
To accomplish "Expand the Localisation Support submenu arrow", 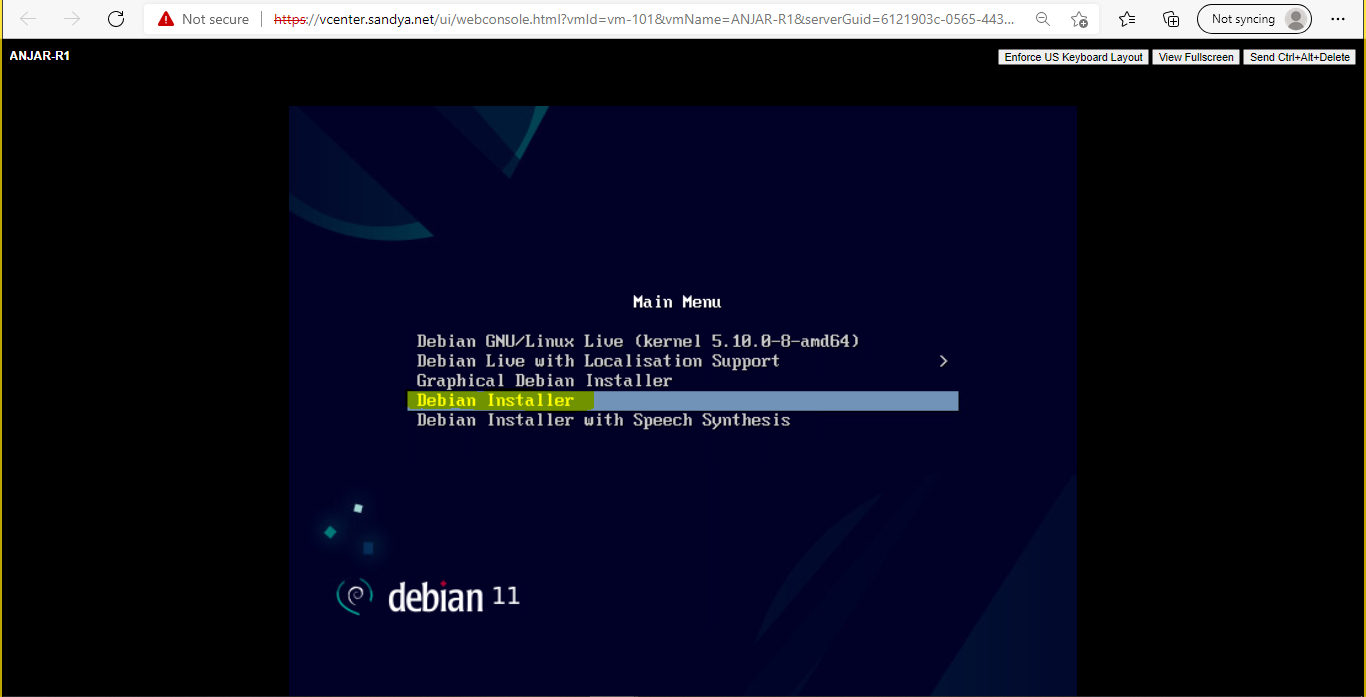I will [x=943, y=361].
